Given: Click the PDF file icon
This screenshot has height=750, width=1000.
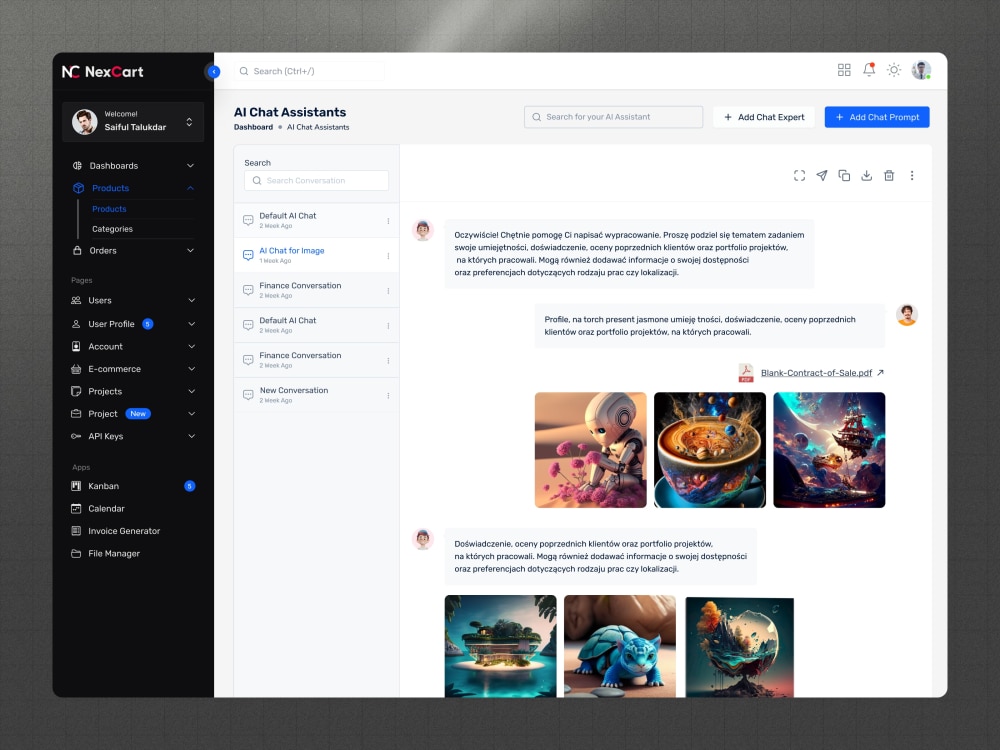Looking at the screenshot, I should click(746, 372).
